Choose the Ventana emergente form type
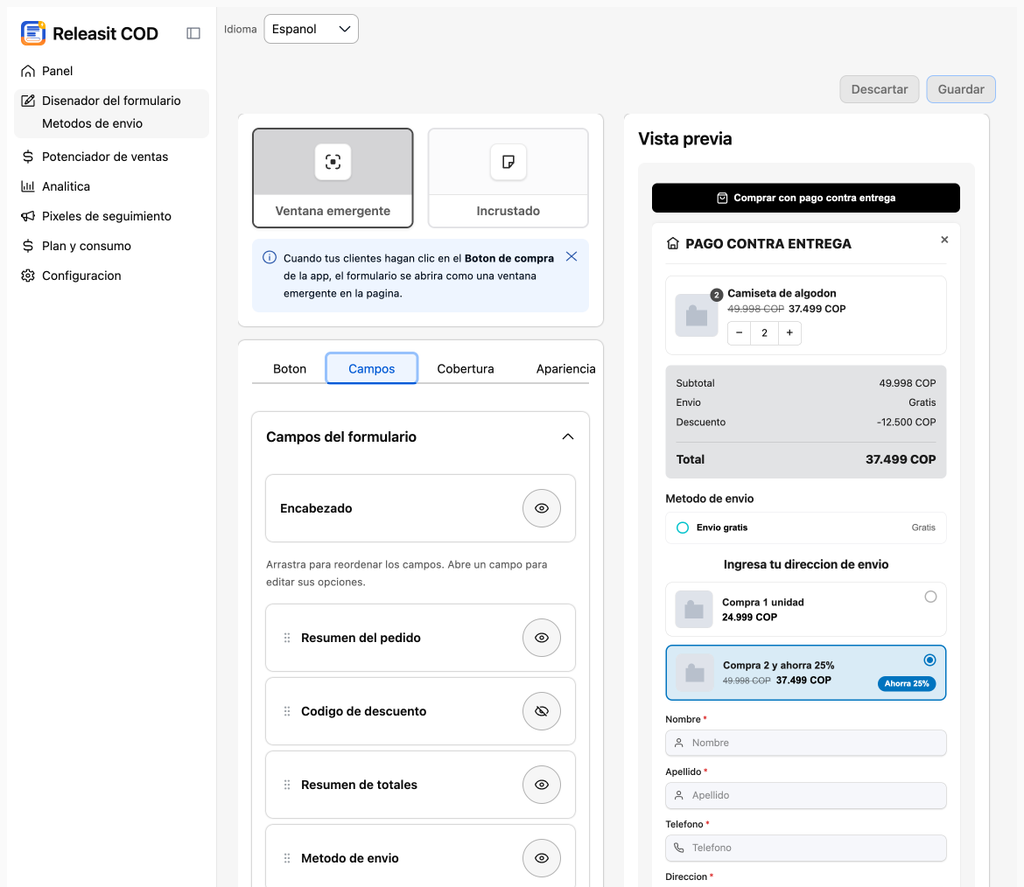The image size is (1024, 887). [x=332, y=178]
